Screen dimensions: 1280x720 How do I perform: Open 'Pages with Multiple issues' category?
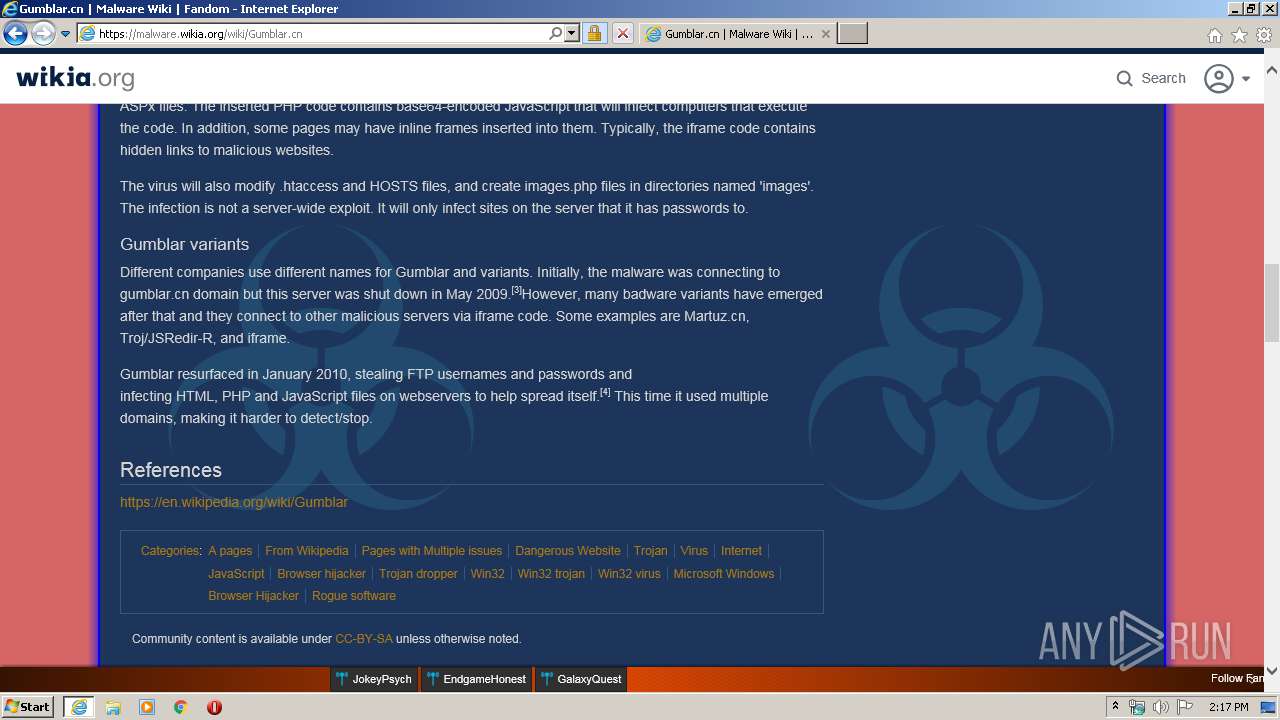[432, 551]
